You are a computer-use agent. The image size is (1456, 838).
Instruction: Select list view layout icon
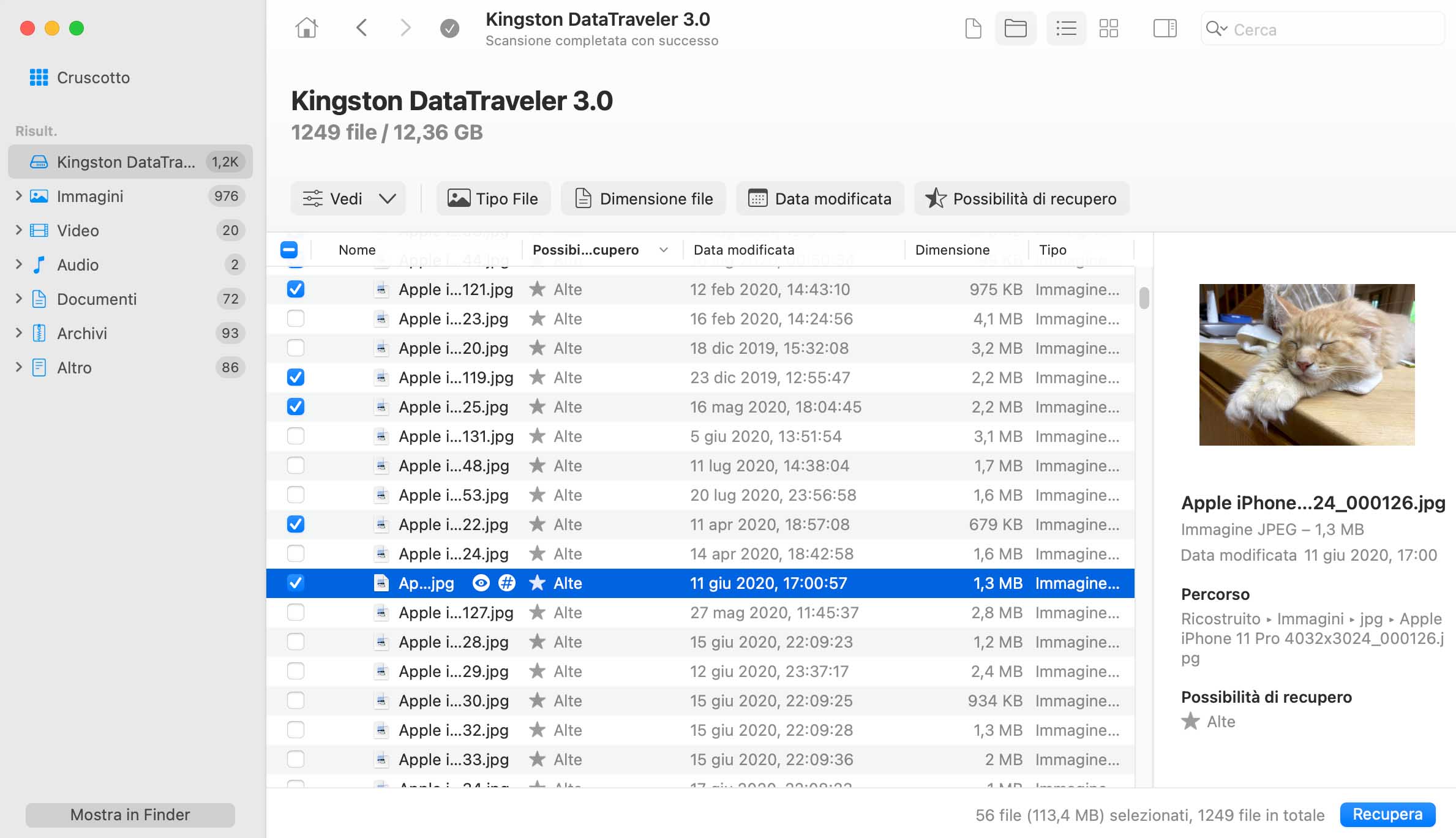point(1066,28)
